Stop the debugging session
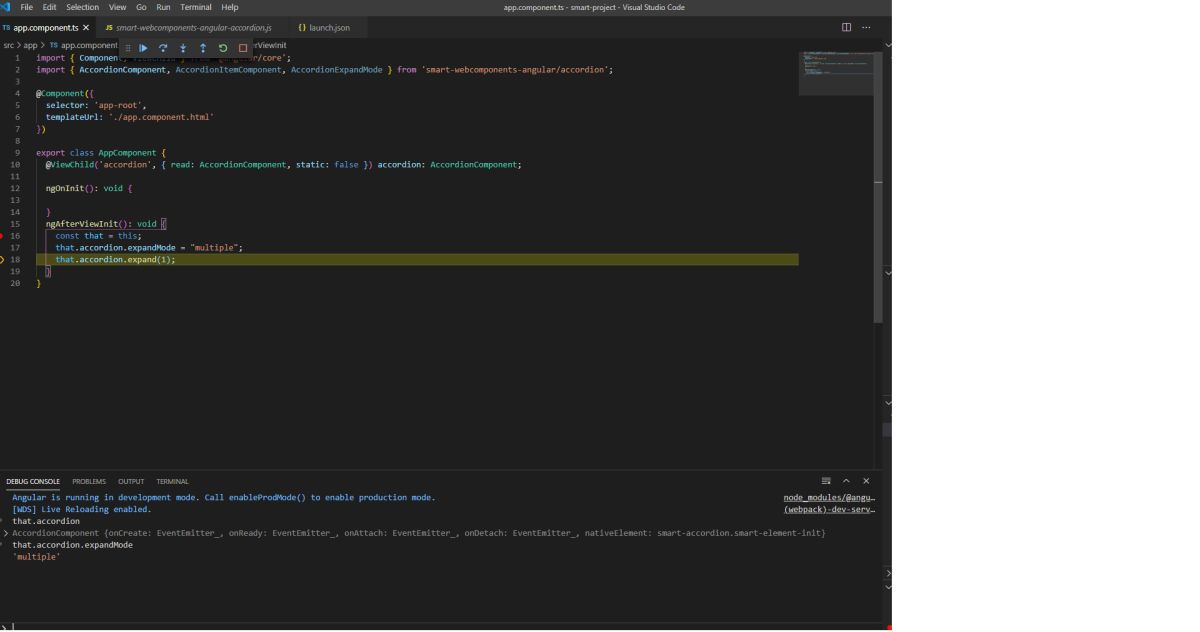The height and width of the screenshot is (632, 1200). pos(243,48)
